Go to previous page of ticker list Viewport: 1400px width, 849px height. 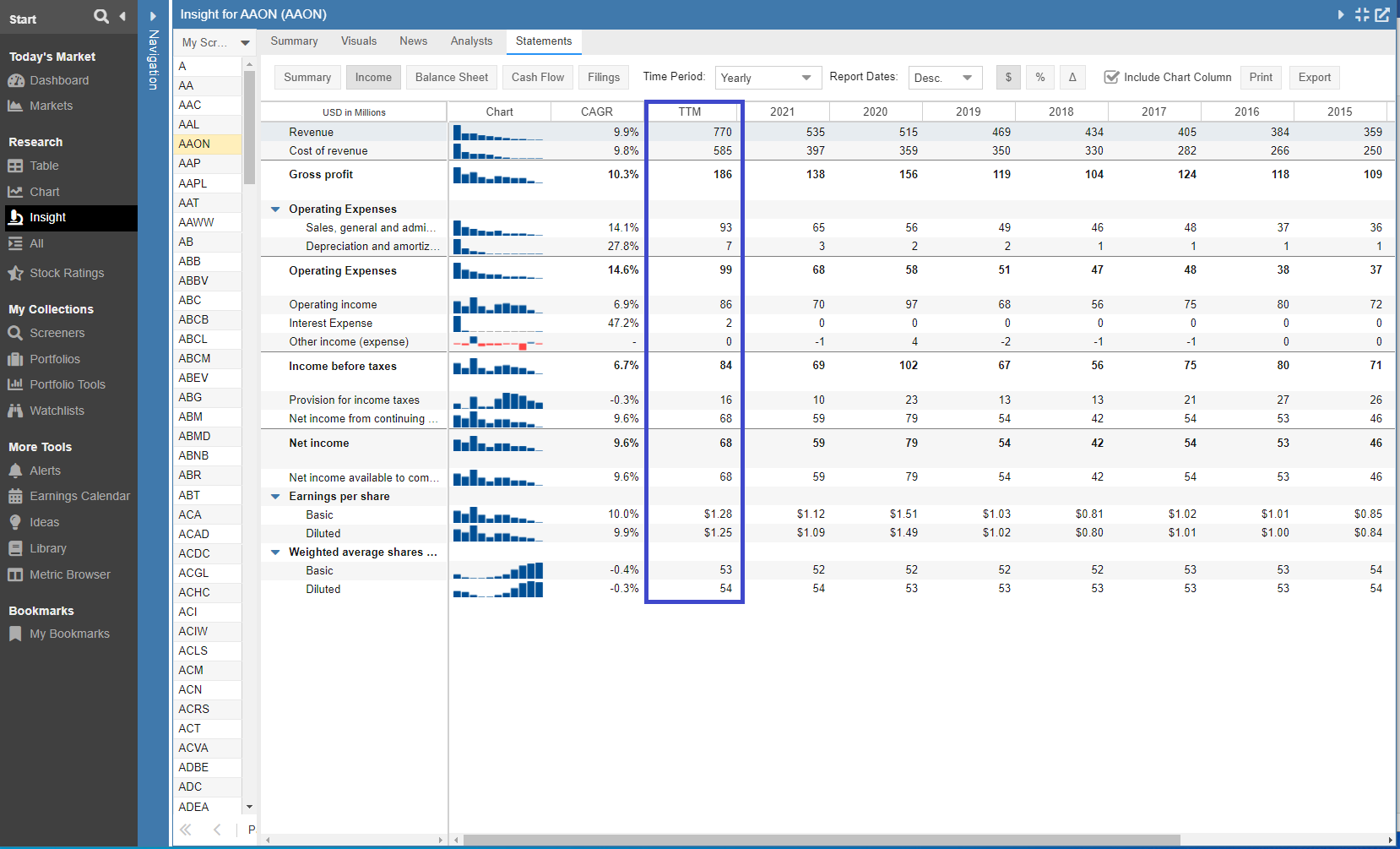[218, 830]
